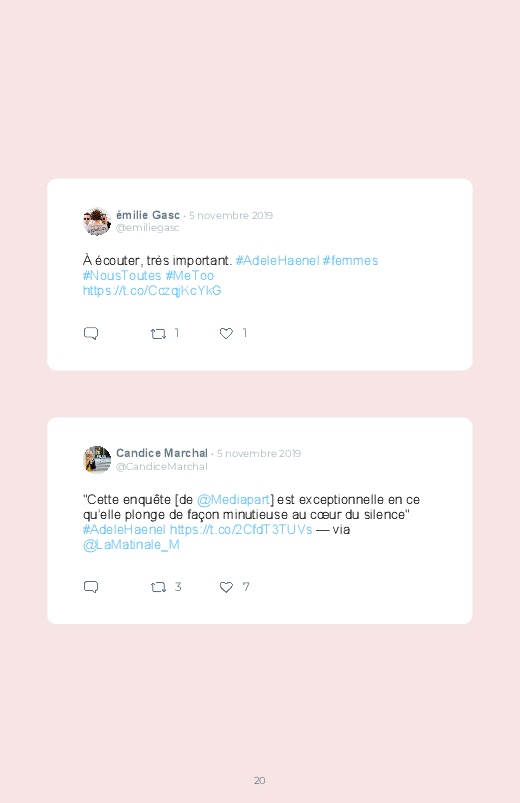Screen dimensions: 520x803
Task: Follow the t.co/CczqjKcYkG link
Action: 152,291
